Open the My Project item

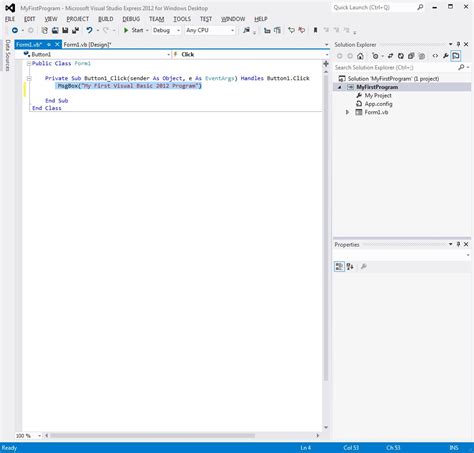pos(378,96)
